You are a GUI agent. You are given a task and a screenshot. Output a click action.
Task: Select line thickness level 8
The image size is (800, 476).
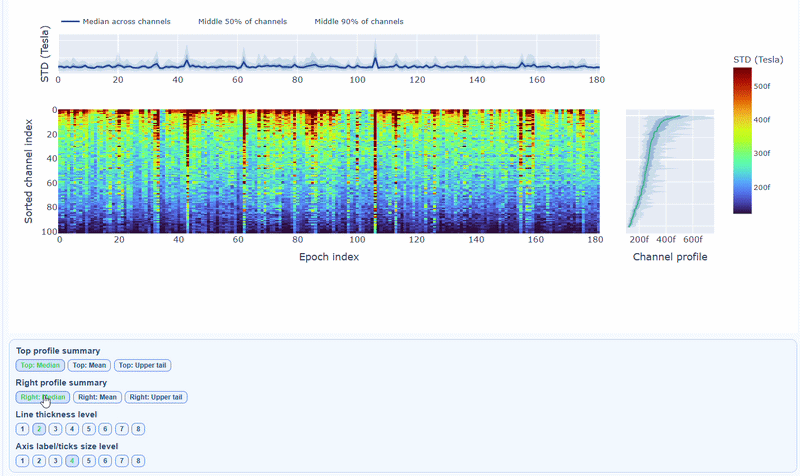(x=138, y=429)
